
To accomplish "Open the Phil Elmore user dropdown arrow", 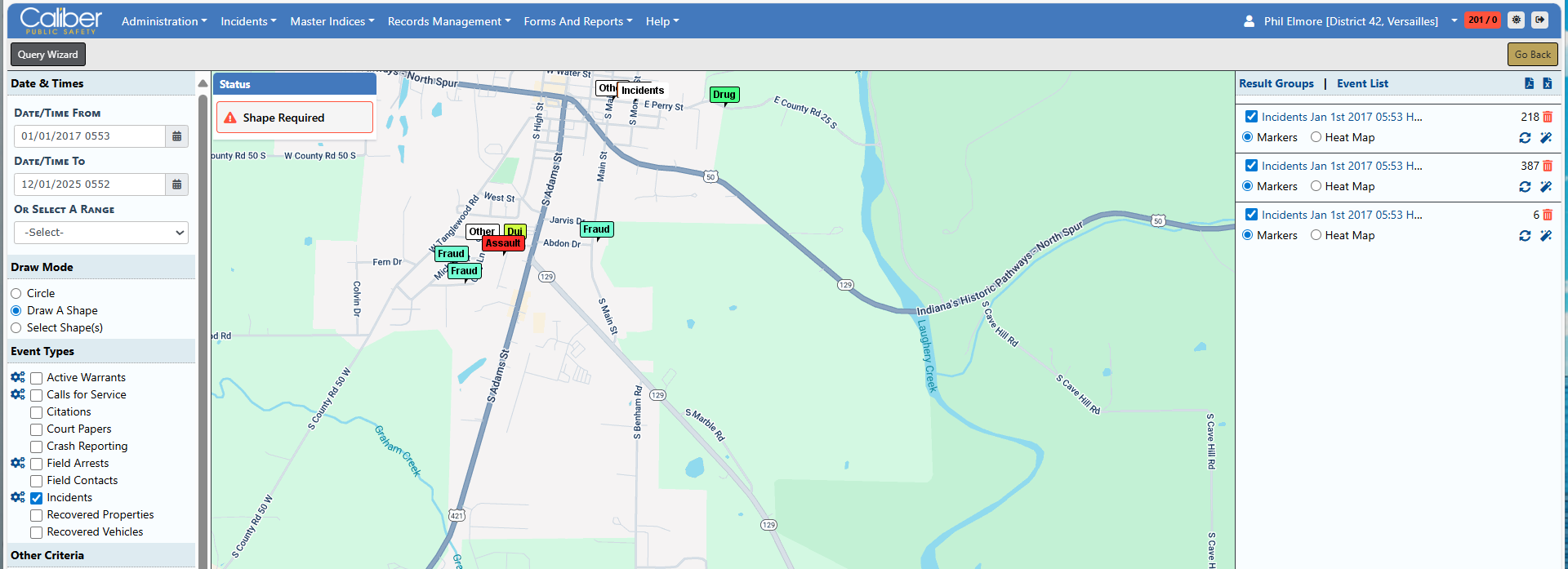I will [1454, 20].
